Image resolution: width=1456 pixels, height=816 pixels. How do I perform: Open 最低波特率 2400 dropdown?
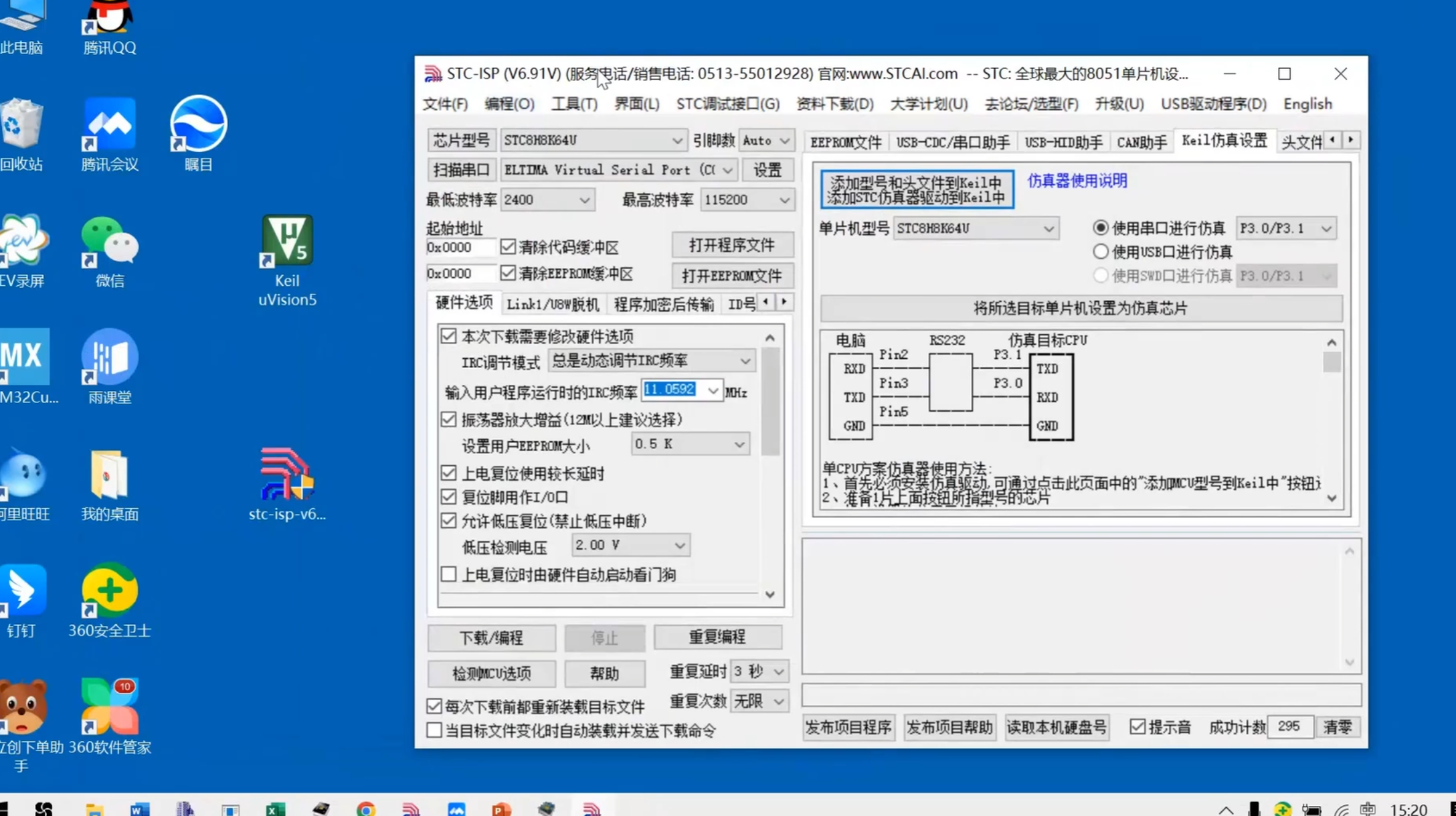point(547,199)
